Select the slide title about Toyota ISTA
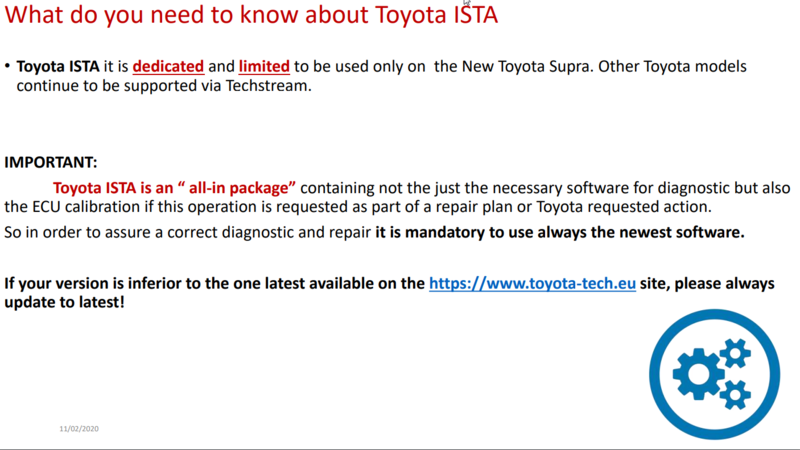 (251, 14)
